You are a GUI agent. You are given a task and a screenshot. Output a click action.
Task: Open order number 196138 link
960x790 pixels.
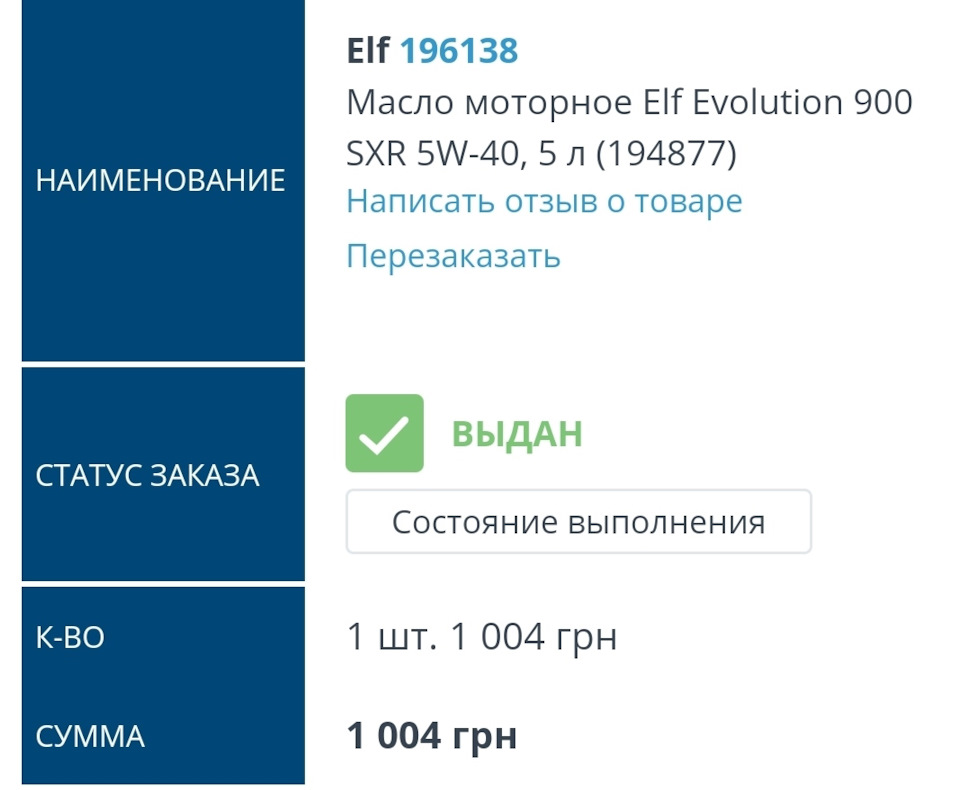tap(460, 50)
